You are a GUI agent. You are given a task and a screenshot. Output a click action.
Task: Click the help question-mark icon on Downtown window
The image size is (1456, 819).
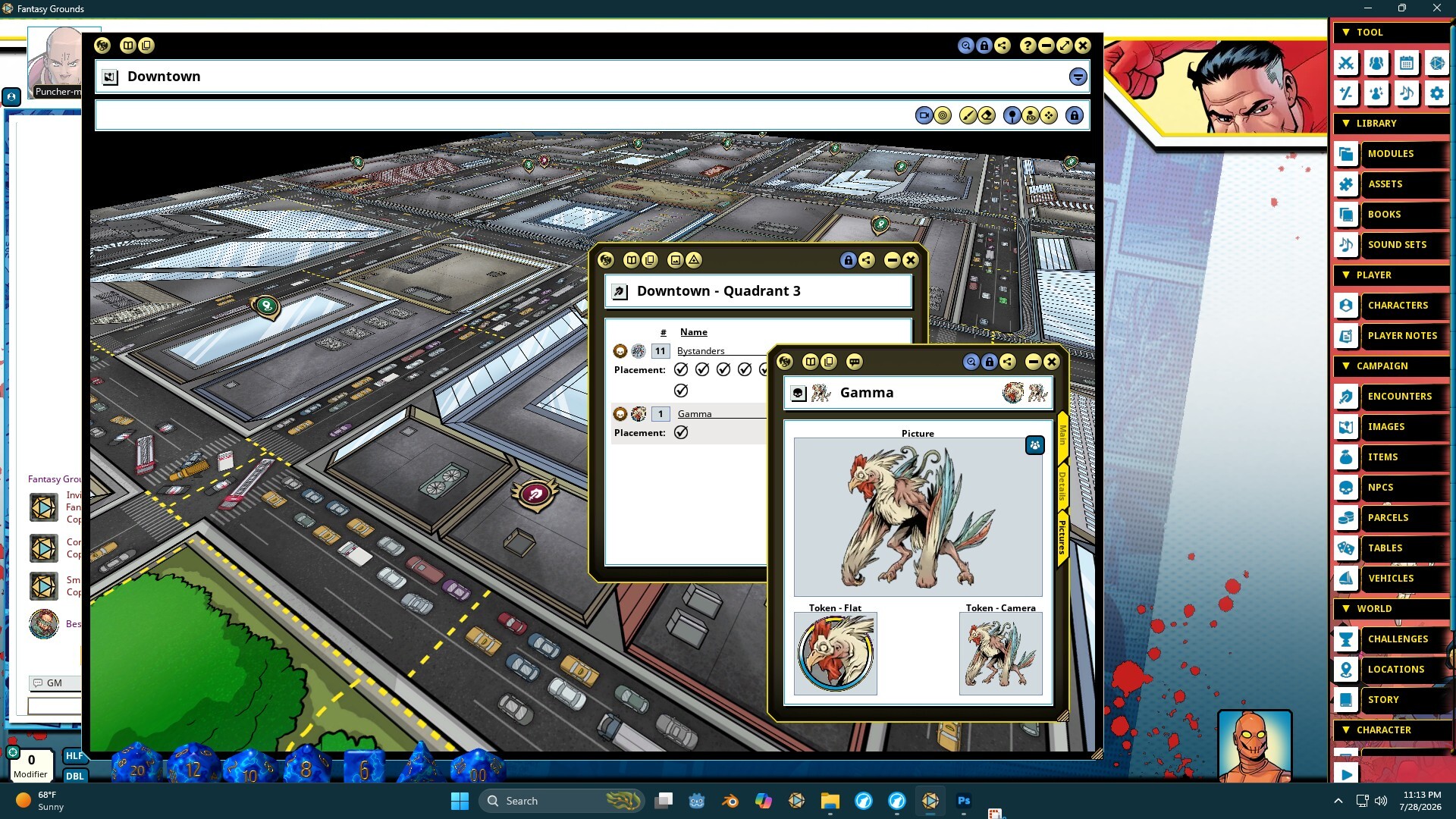(1027, 45)
